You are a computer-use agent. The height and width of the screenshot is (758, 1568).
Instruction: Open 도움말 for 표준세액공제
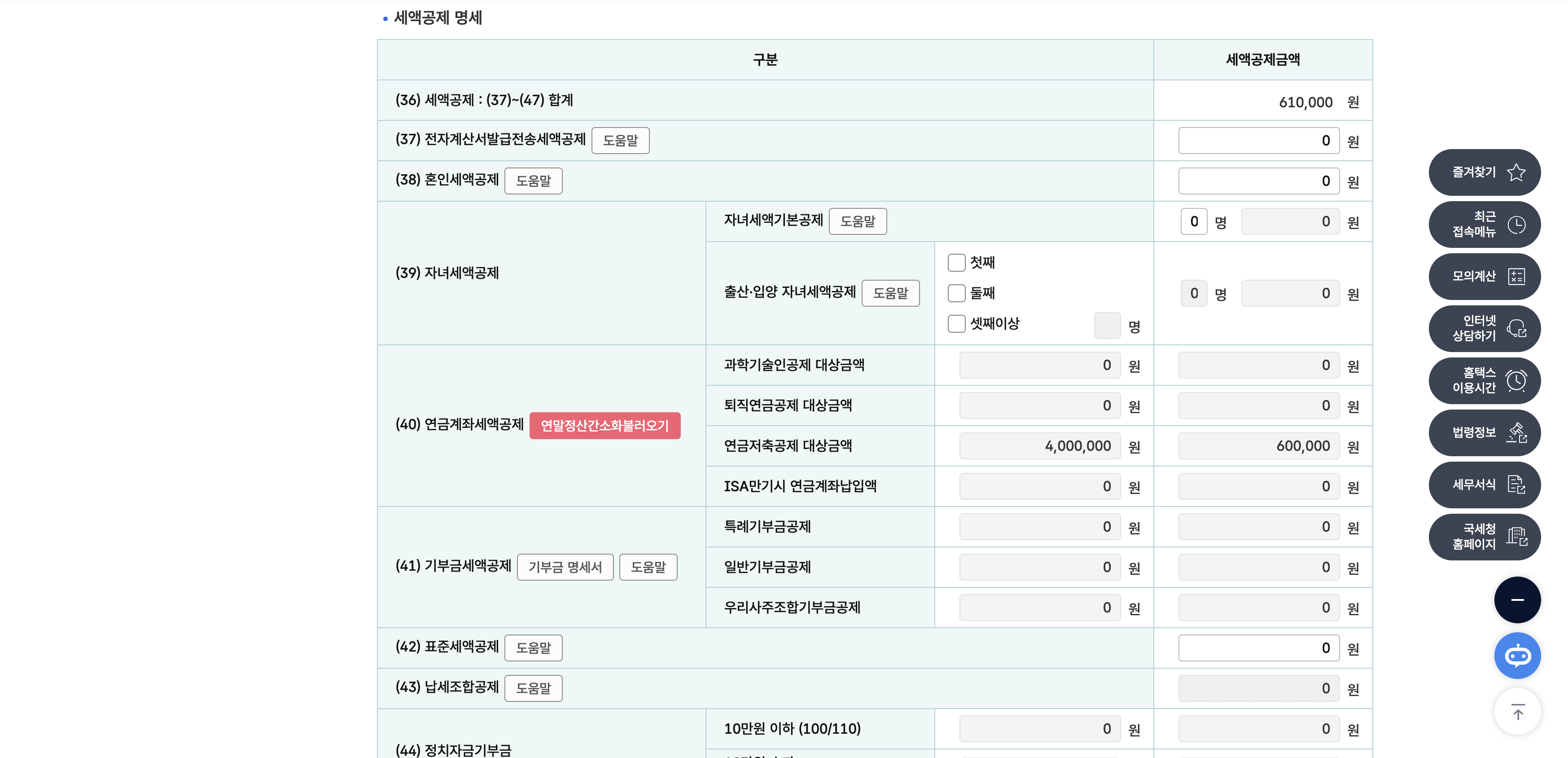tap(533, 648)
